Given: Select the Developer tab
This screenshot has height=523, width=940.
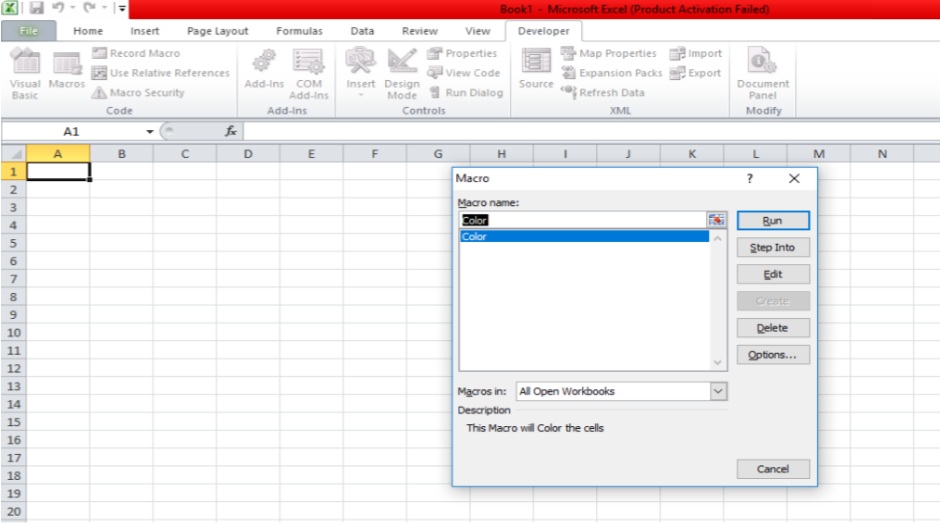Looking at the screenshot, I should point(543,31).
